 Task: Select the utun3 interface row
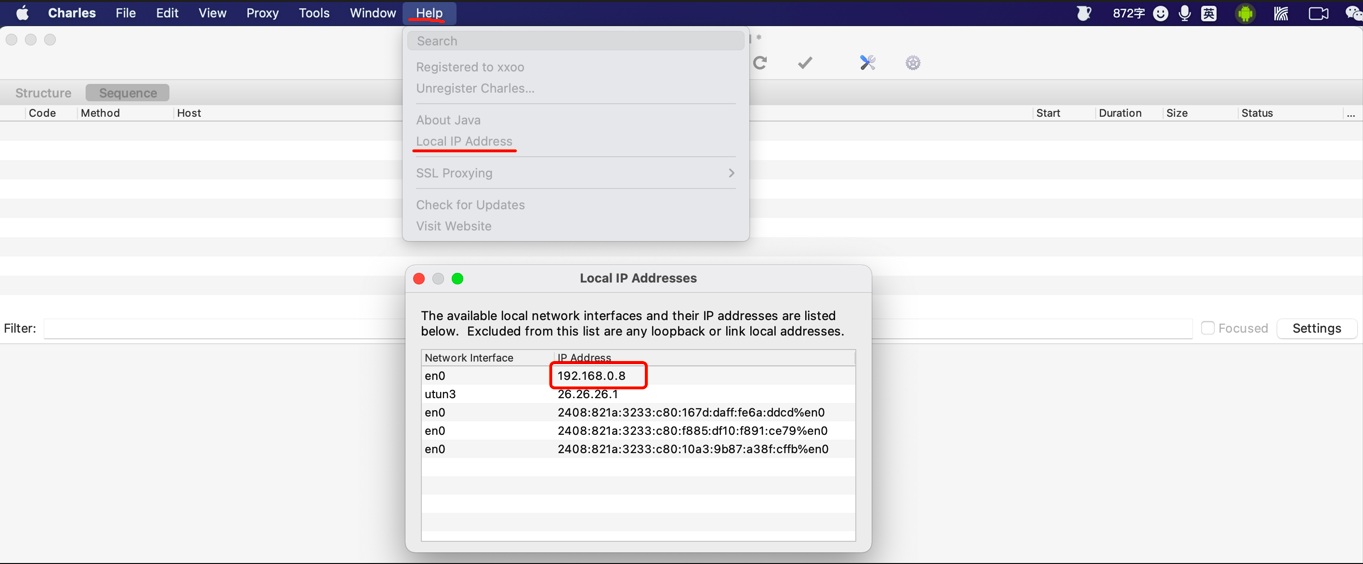(x=638, y=394)
